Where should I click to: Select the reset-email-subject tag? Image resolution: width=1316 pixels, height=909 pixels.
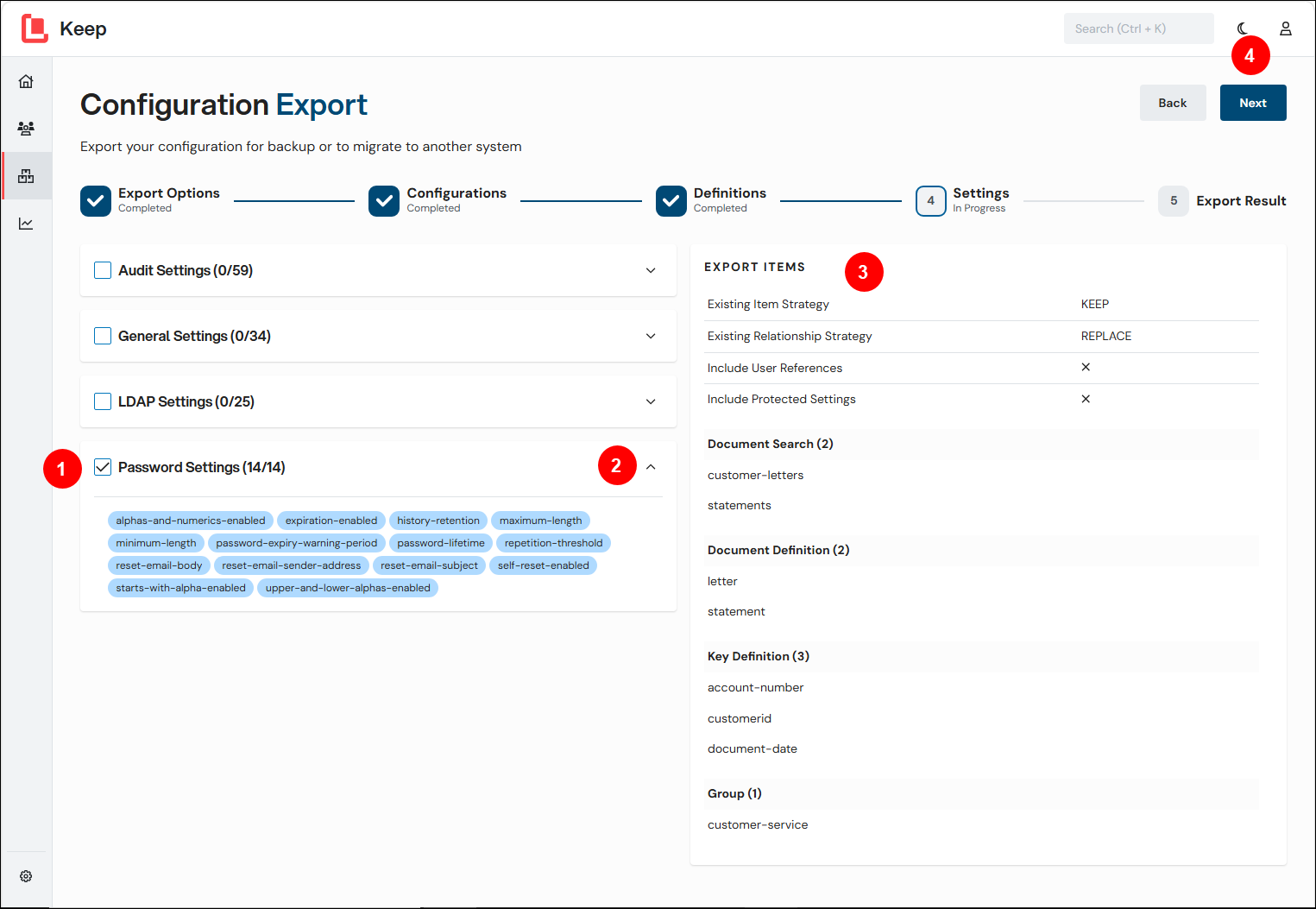click(430, 565)
